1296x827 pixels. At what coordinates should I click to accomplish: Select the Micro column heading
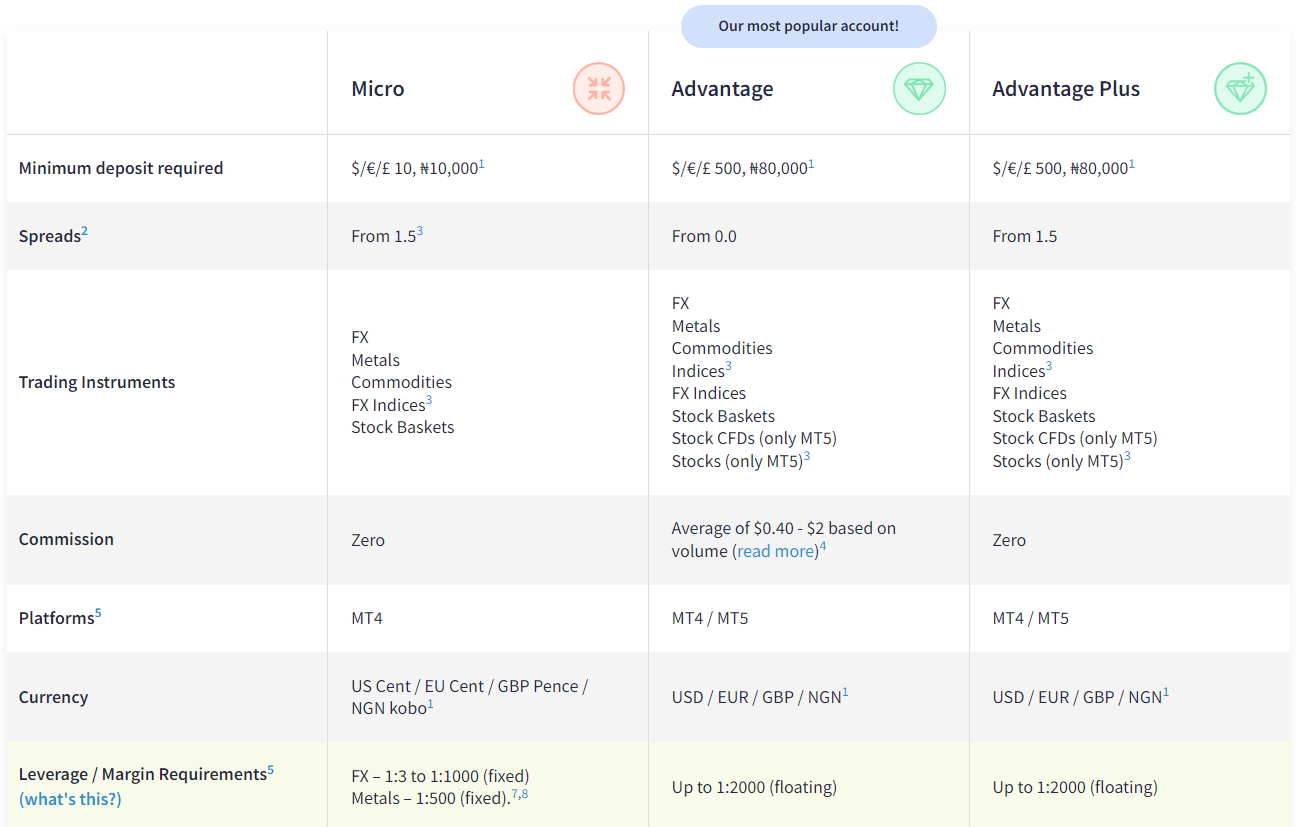[378, 88]
